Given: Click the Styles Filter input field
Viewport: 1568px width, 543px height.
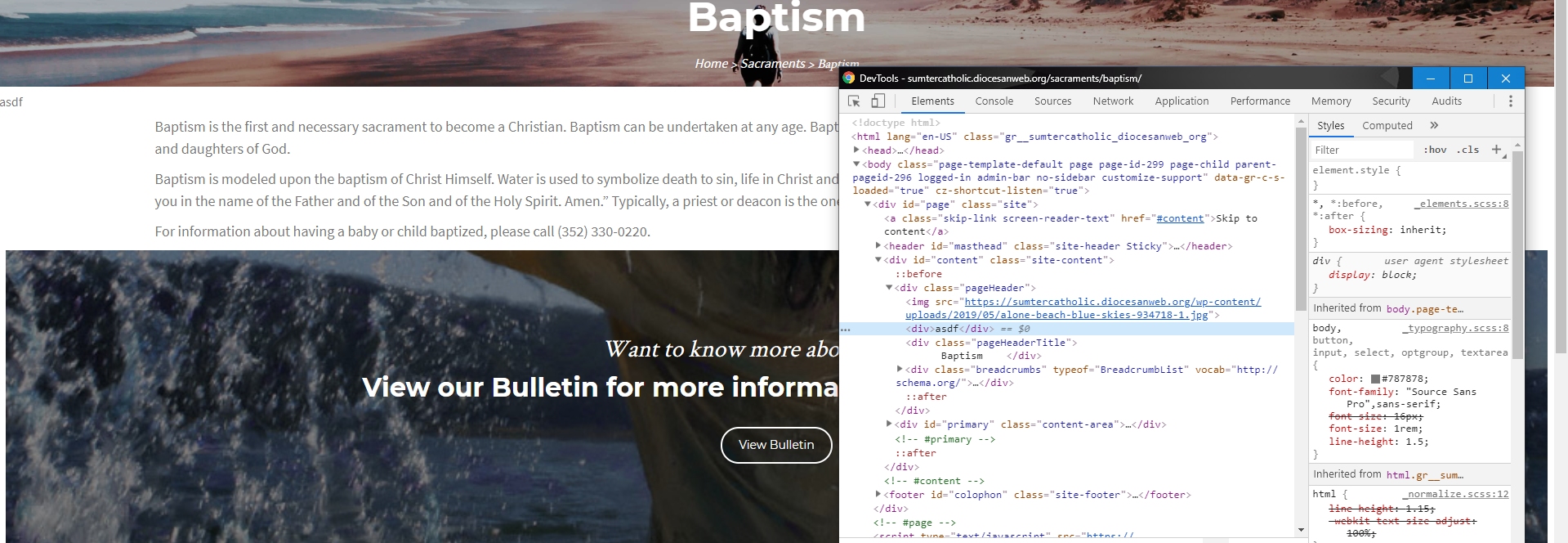Looking at the screenshot, I should (x=1360, y=150).
